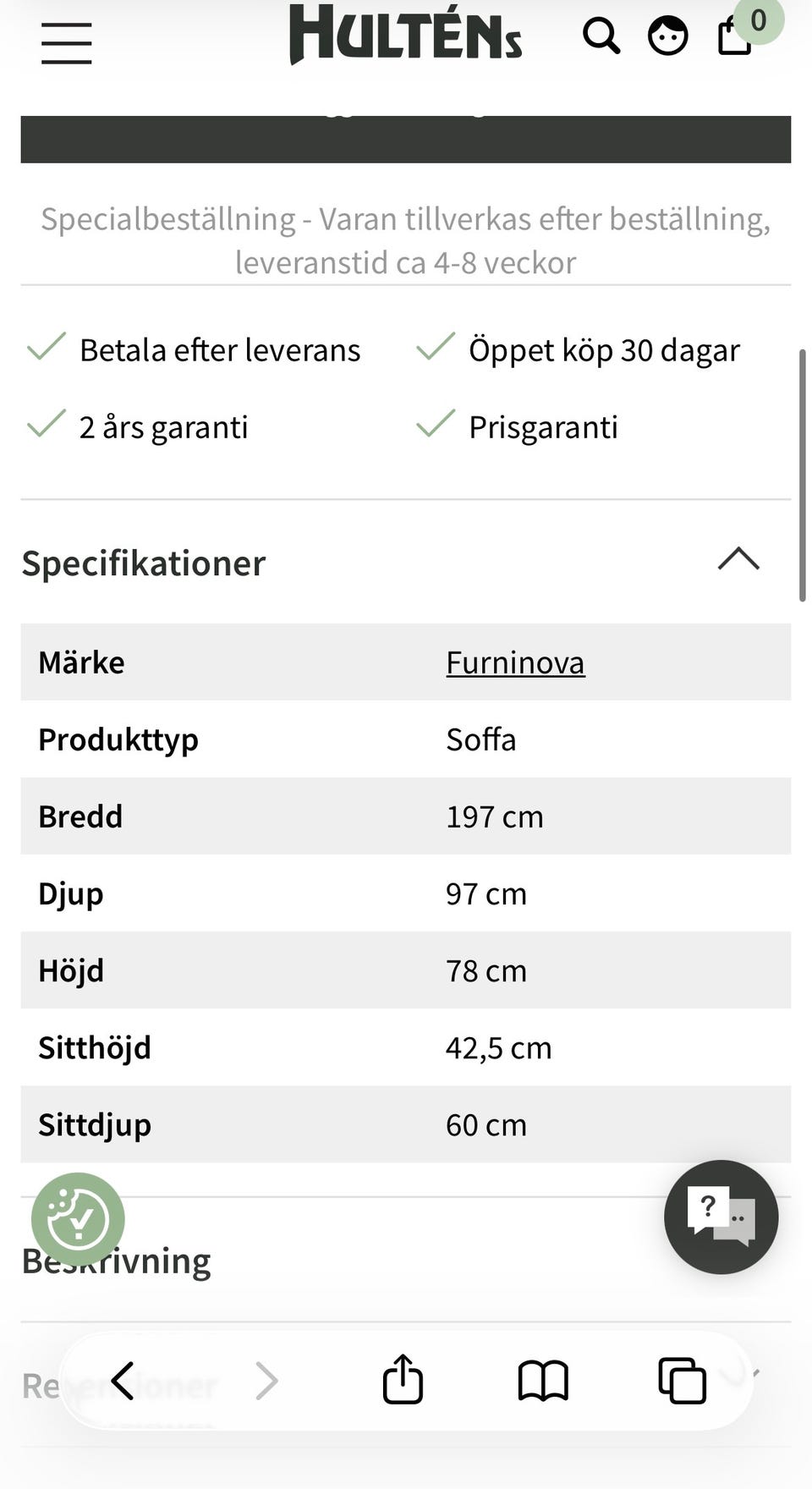812x1489 pixels.
Task: Go to Hulténs home via logo
Action: pyautogui.click(x=405, y=36)
